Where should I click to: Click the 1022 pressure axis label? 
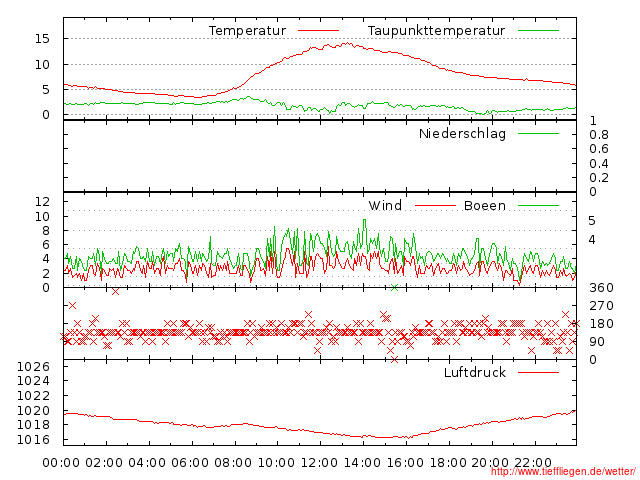33,396
